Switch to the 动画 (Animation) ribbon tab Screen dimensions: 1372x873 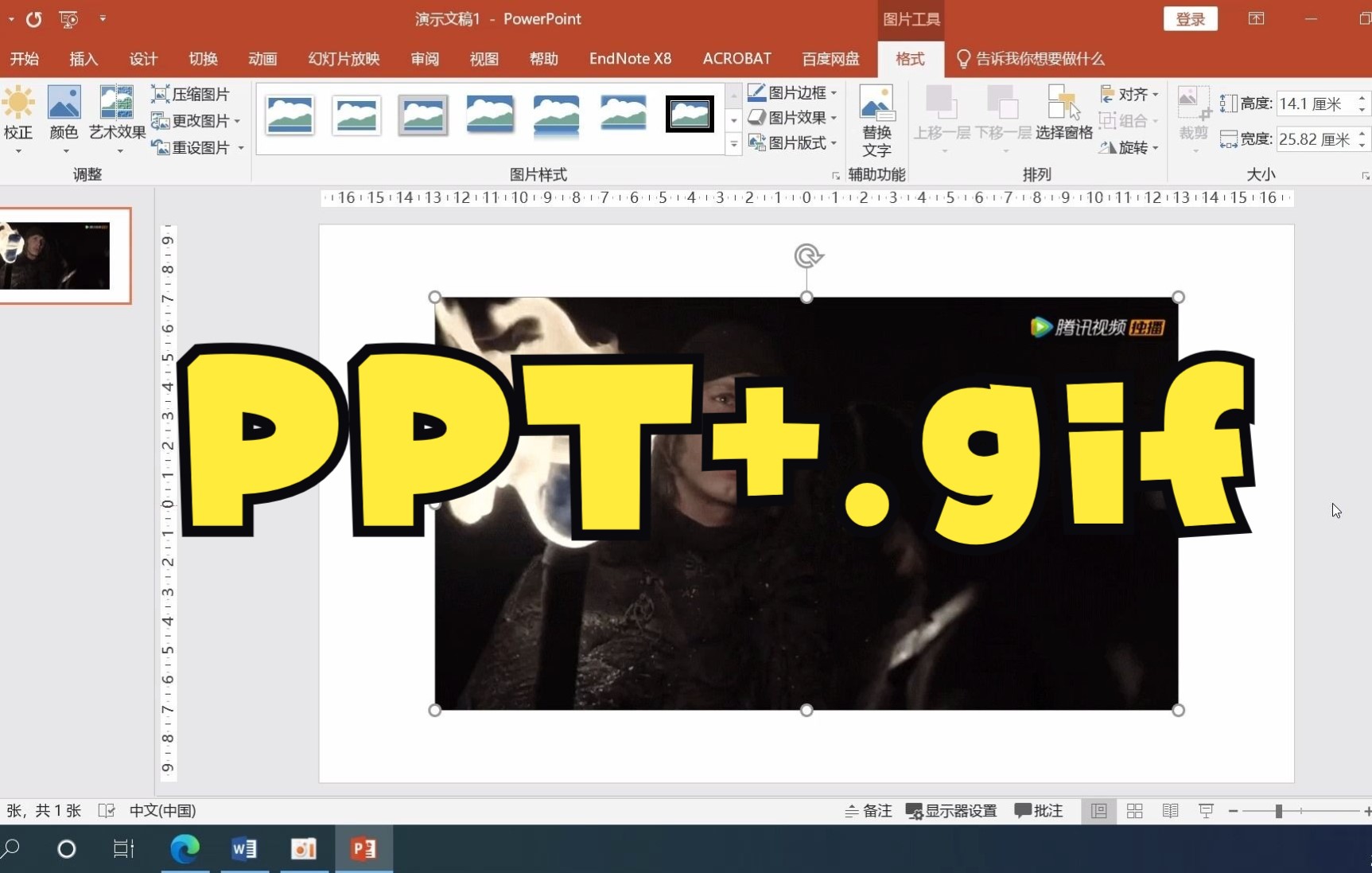pyautogui.click(x=262, y=58)
